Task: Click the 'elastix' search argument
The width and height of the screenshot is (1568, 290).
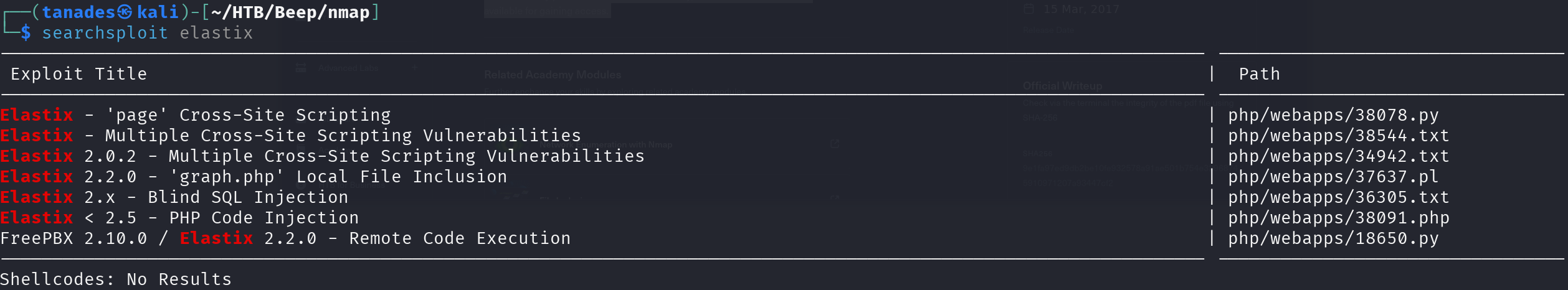Action: coord(216,33)
